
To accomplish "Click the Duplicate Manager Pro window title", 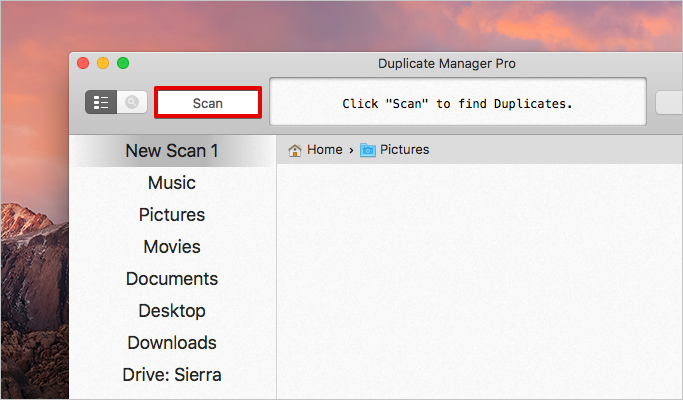I will click(x=446, y=64).
